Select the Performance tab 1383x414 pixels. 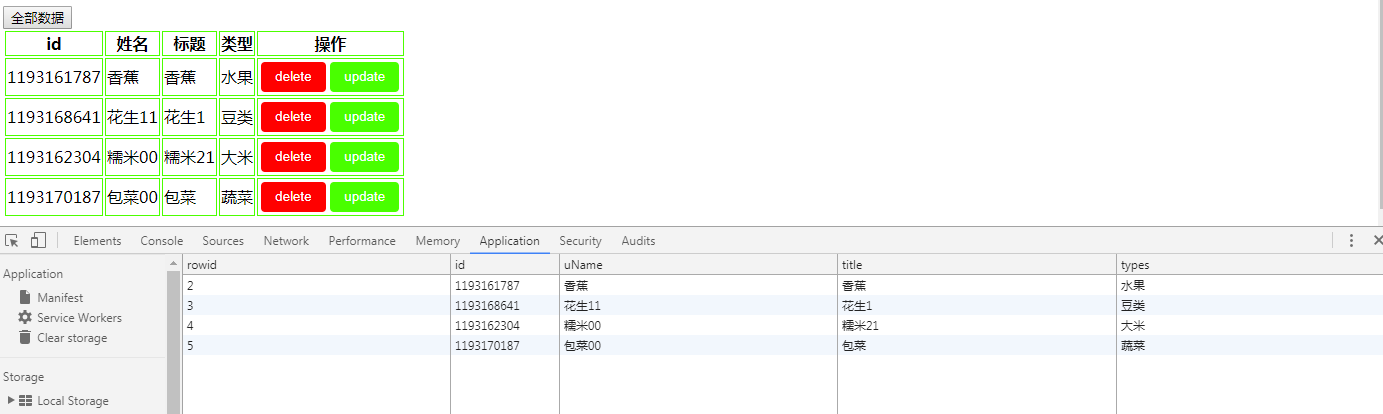pos(362,241)
